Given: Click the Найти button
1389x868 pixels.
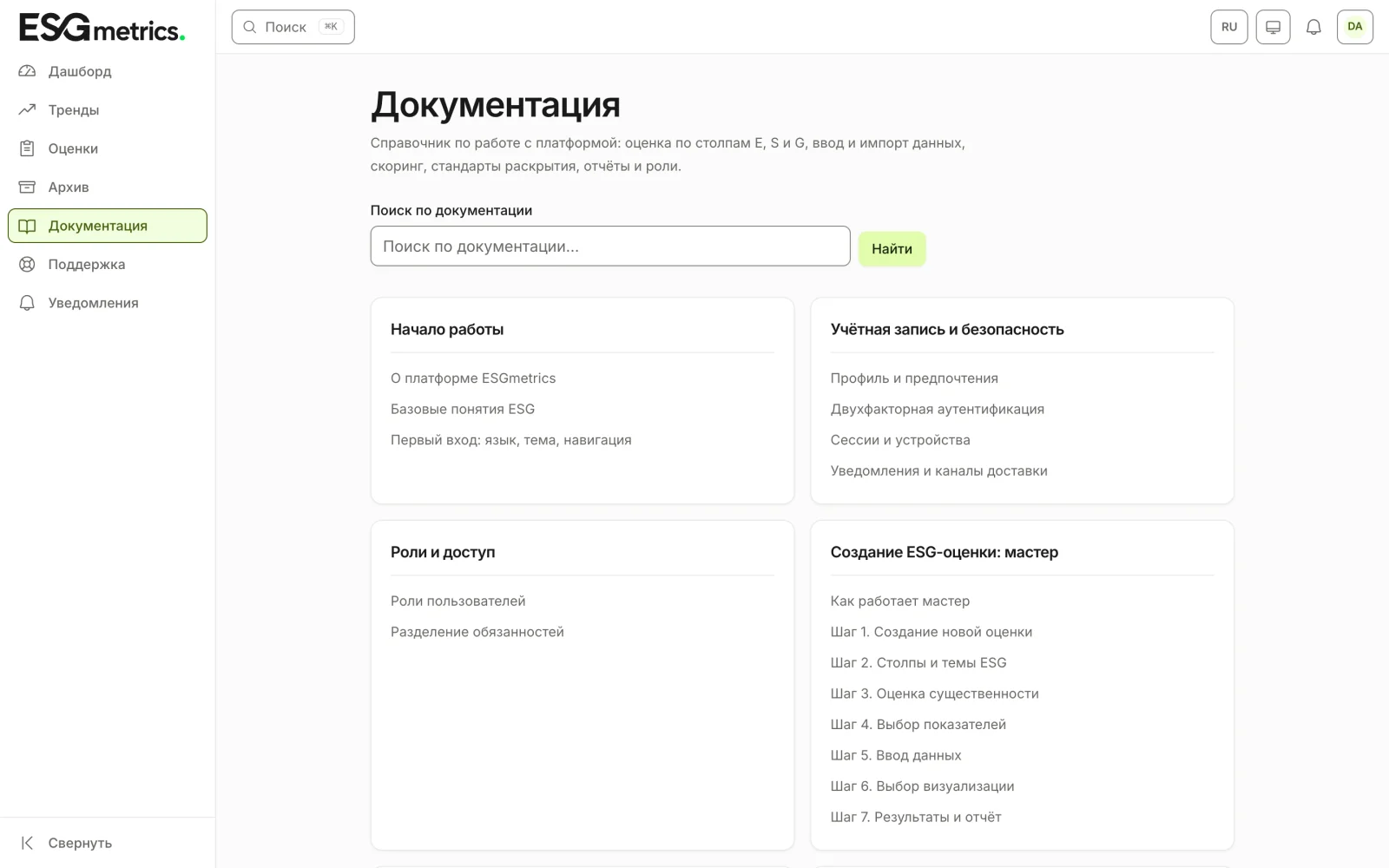Looking at the screenshot, I should (x=892, y=248).
